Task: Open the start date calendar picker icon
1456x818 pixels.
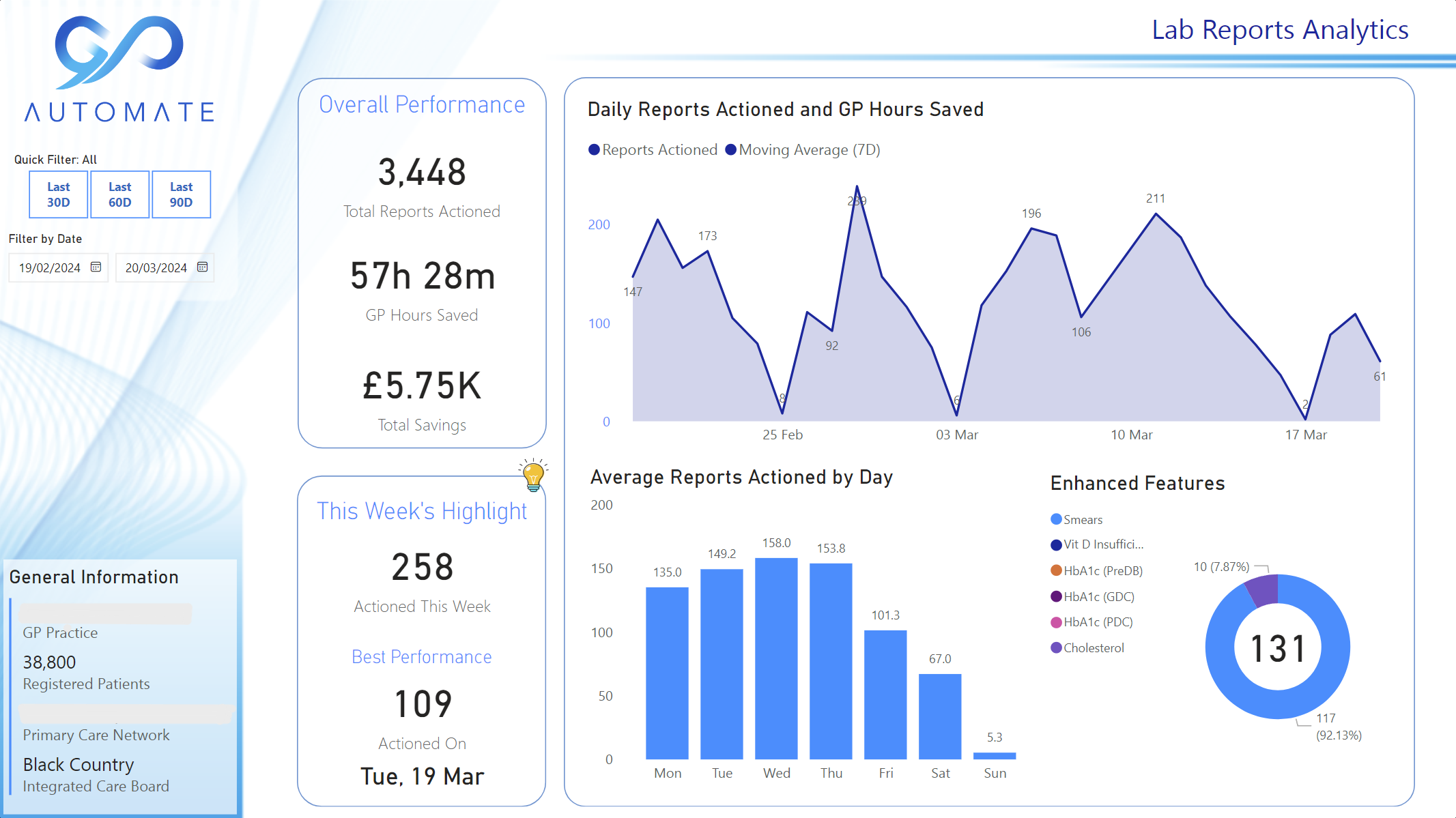Action: (96, 267)
